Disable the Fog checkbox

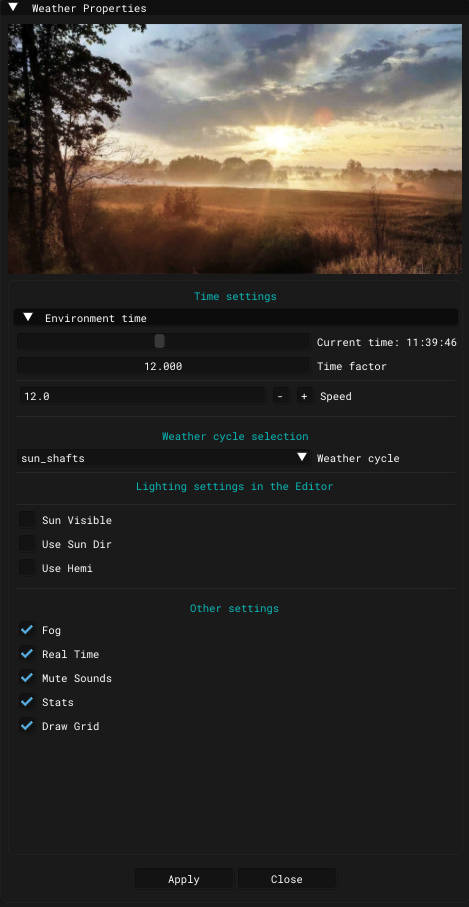pyautogui.click(x=27, y=629)
